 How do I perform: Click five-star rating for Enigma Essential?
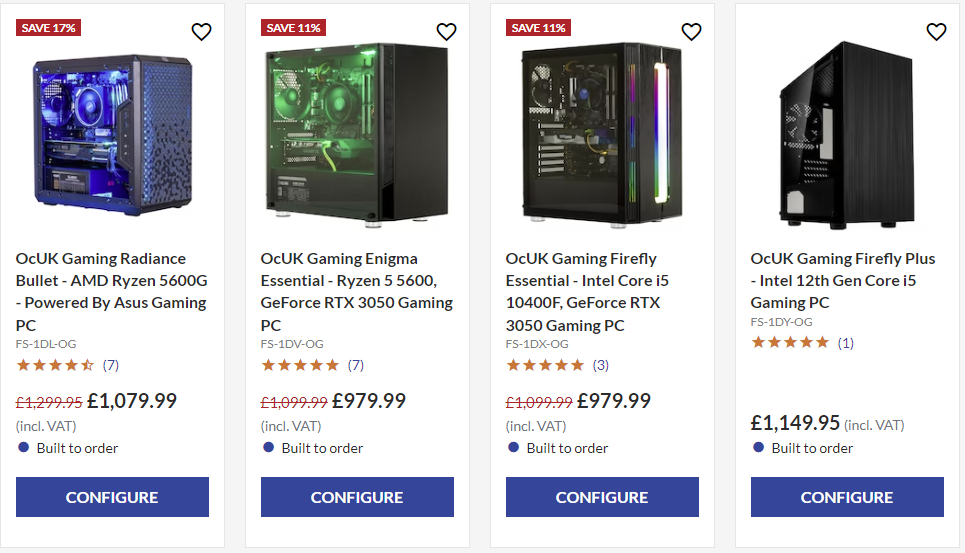click(300, 365)
